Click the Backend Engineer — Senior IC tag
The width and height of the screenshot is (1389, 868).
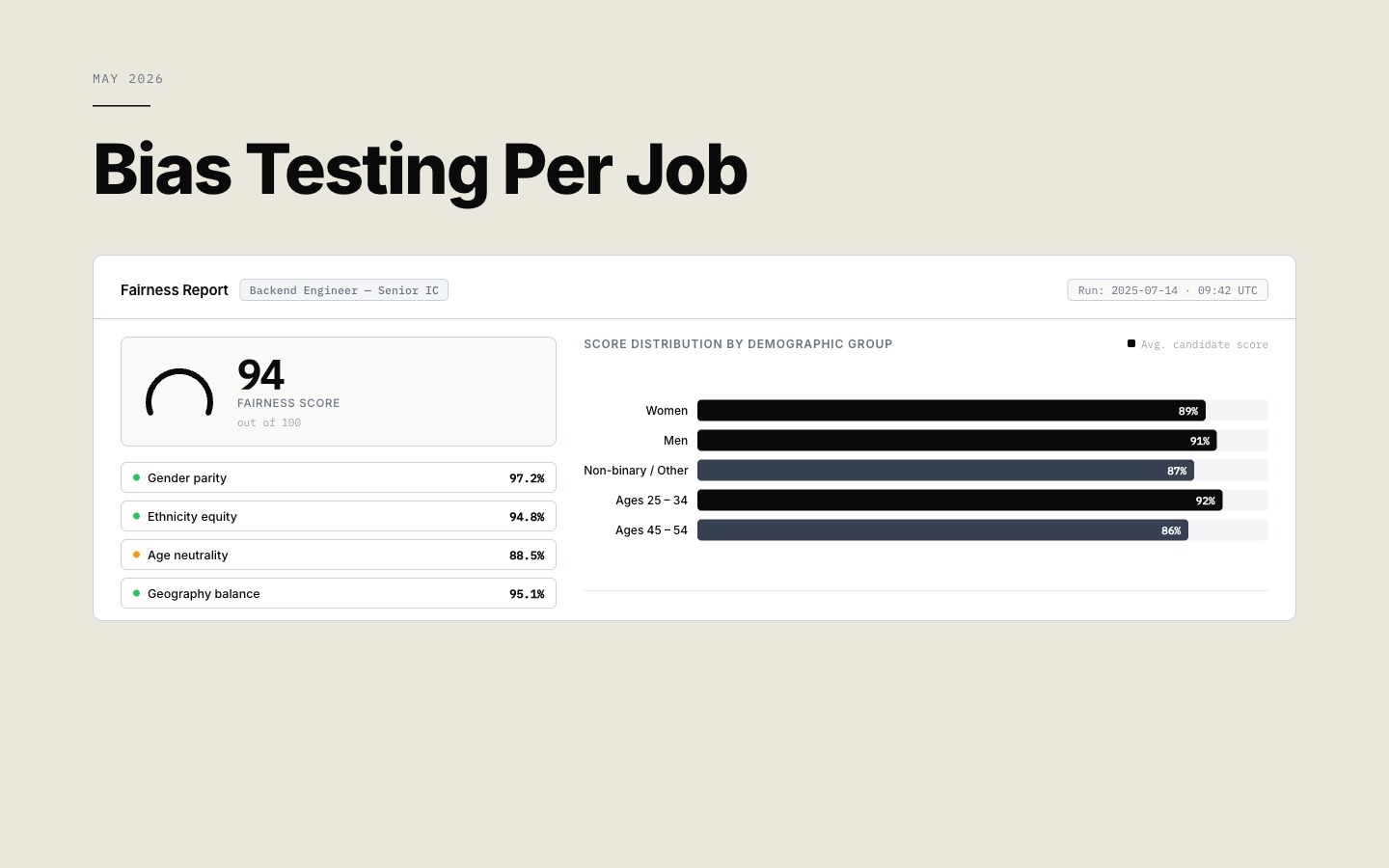point(344,290)
